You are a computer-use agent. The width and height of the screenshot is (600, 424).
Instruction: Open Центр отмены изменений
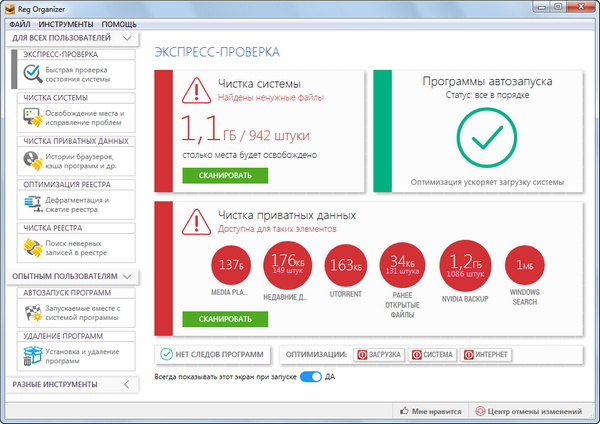[x=534, y=411]
